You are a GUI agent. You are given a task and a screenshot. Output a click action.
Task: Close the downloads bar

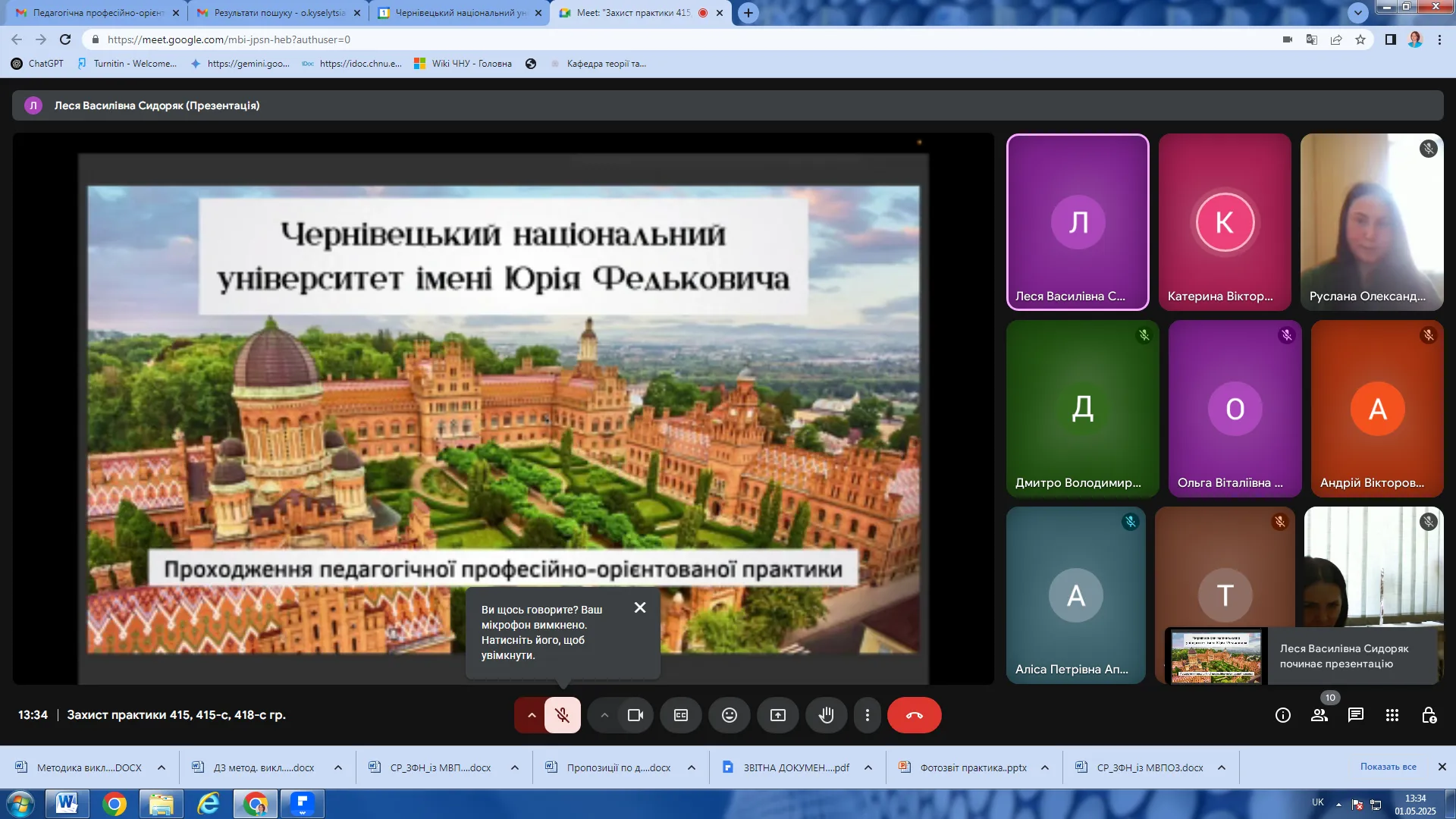tap(1442, 767)
